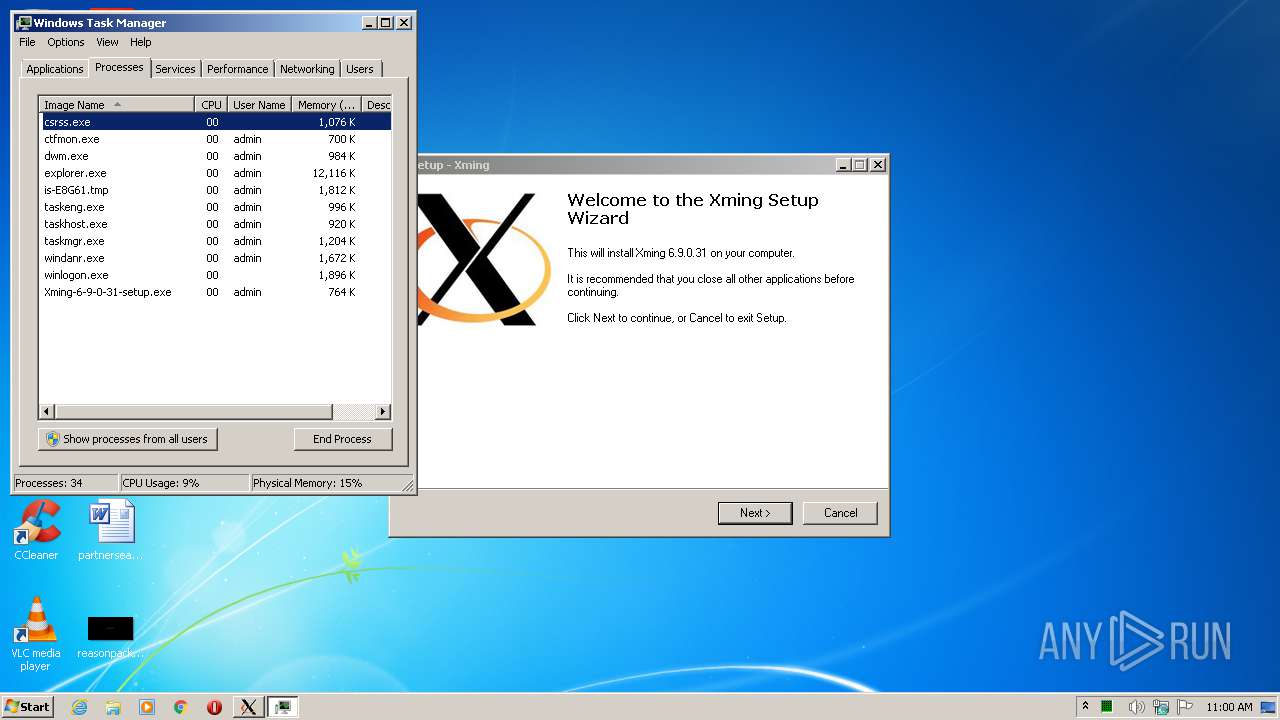Select explorer.exe process row
The image size is (1280, 720).
(215, 173)
